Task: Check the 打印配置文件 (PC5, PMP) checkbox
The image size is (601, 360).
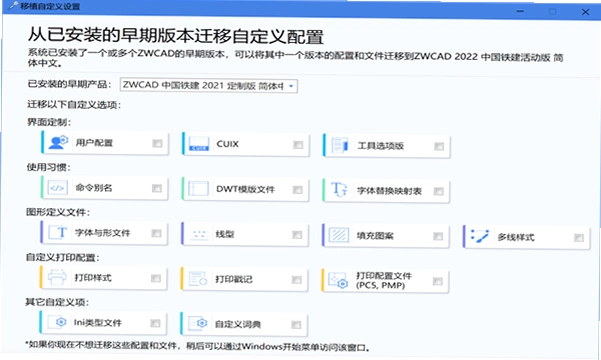Action: 438,281
